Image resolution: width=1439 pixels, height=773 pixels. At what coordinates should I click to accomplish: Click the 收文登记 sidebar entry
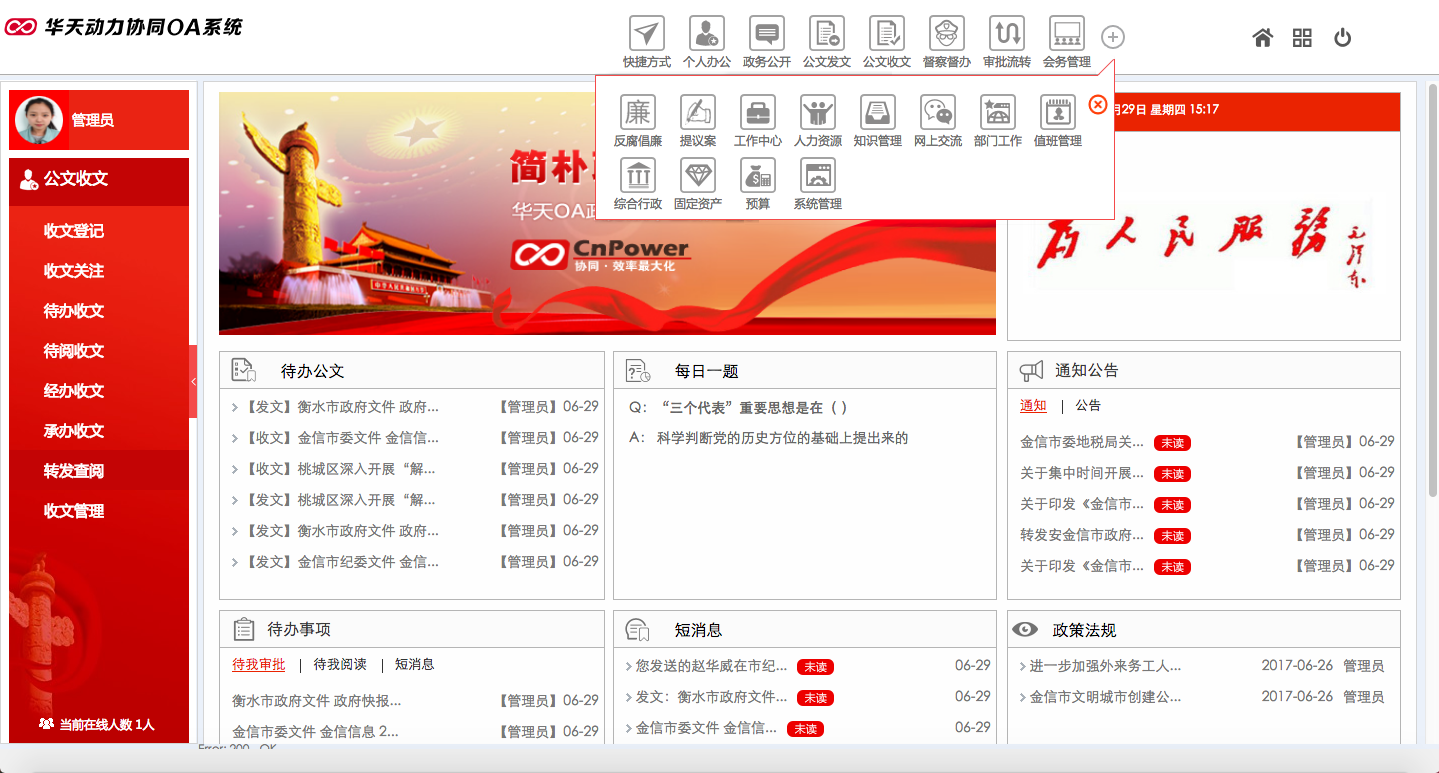(99, 231)
